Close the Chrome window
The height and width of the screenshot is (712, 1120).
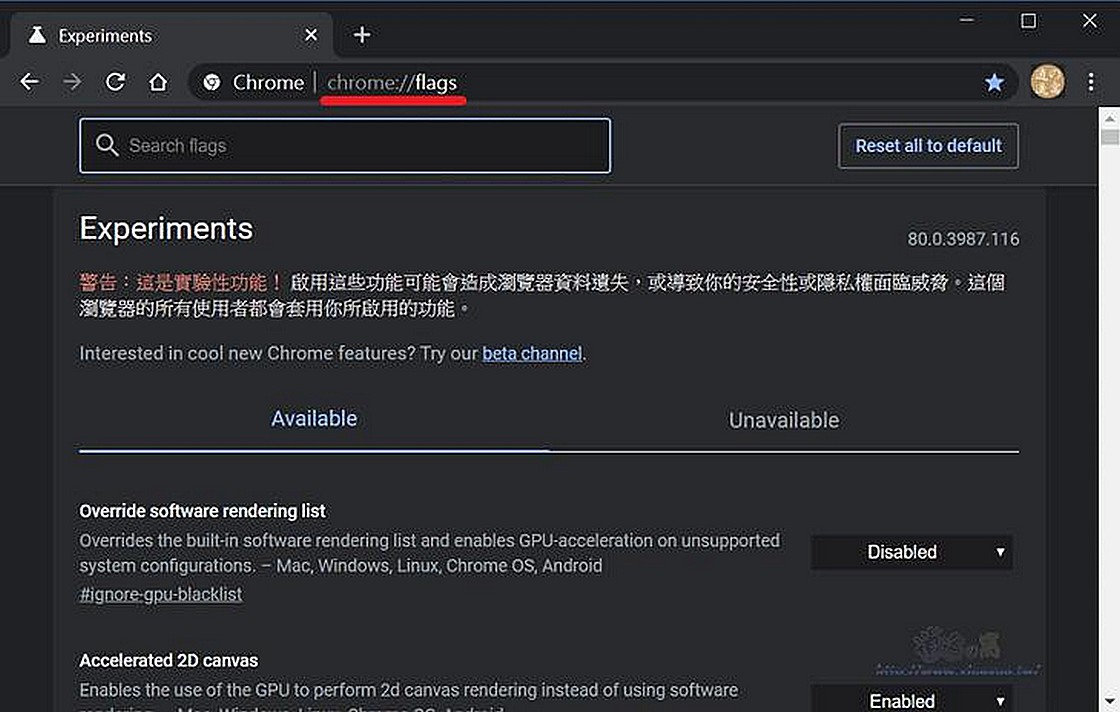1089,21
